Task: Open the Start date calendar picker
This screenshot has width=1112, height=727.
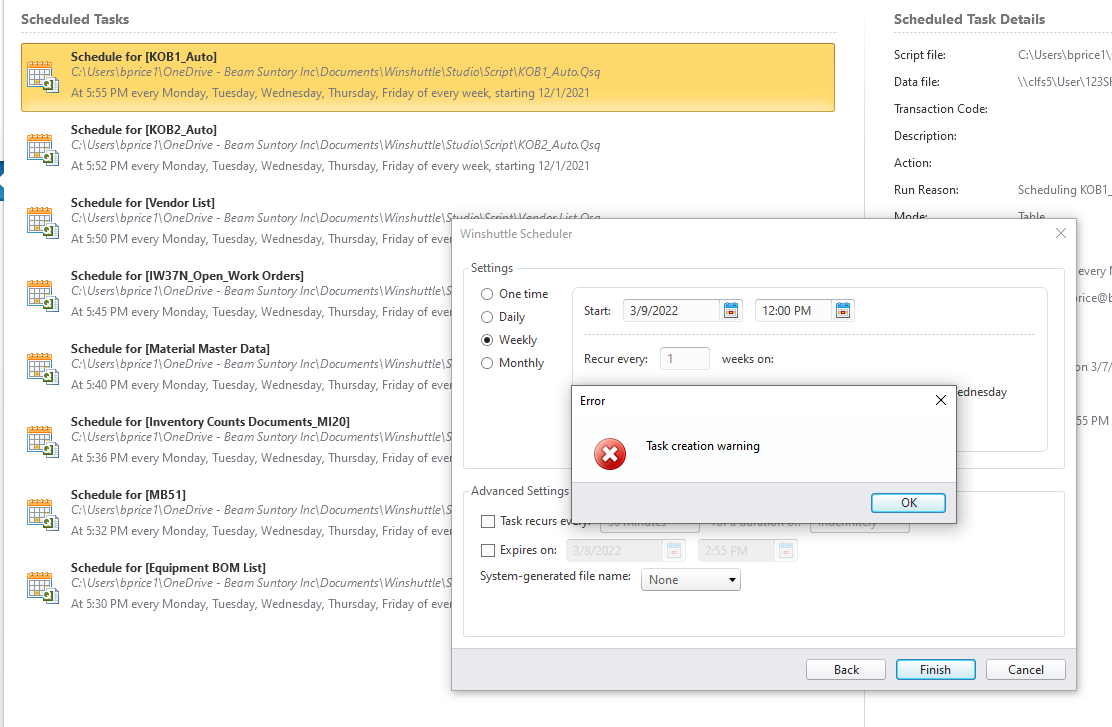Action: pos(731,310)
